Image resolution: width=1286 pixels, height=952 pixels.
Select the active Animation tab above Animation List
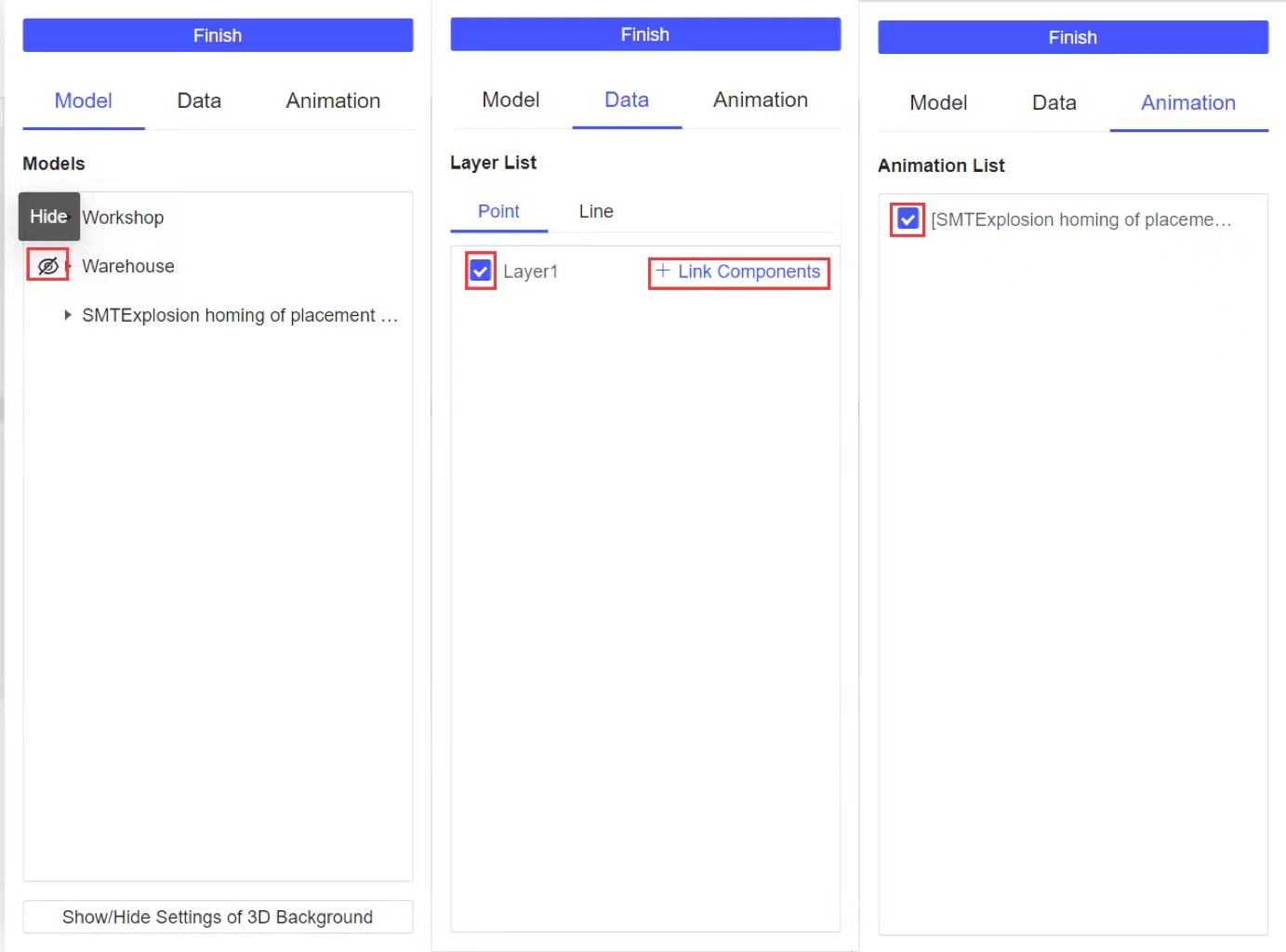[1188, 102]
